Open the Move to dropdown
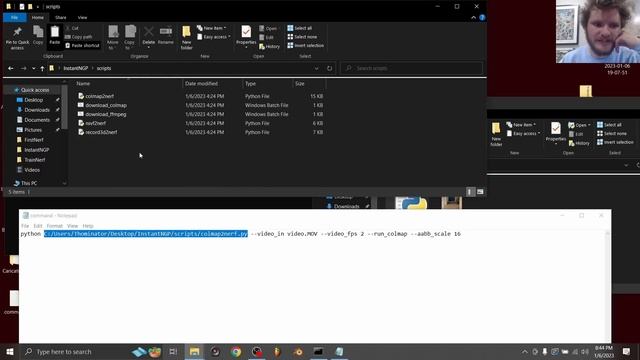The height and width of the screenshot is (360, 640). (113, 38)
